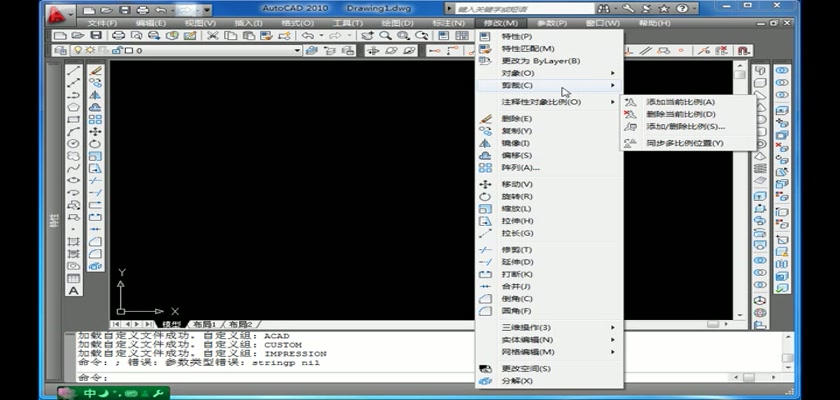Open the 格式(O) menu
The height and width of the screenshot is (400, 840).
297,23
